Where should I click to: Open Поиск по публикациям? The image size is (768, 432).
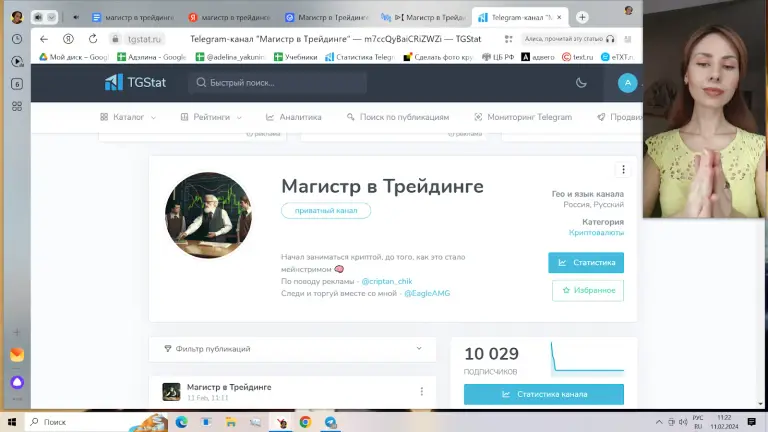click(398, 117)
